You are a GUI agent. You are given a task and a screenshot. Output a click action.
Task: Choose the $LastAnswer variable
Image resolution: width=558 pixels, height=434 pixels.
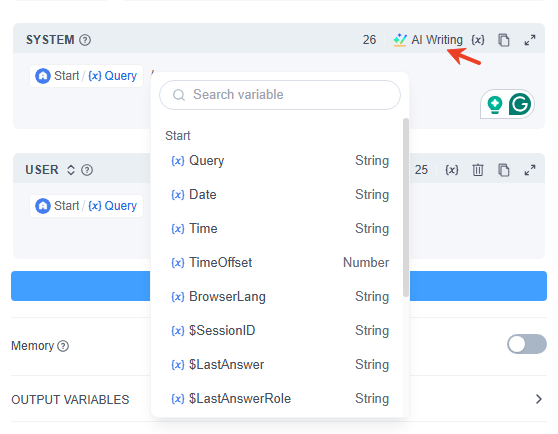click(x=280, y=365)
